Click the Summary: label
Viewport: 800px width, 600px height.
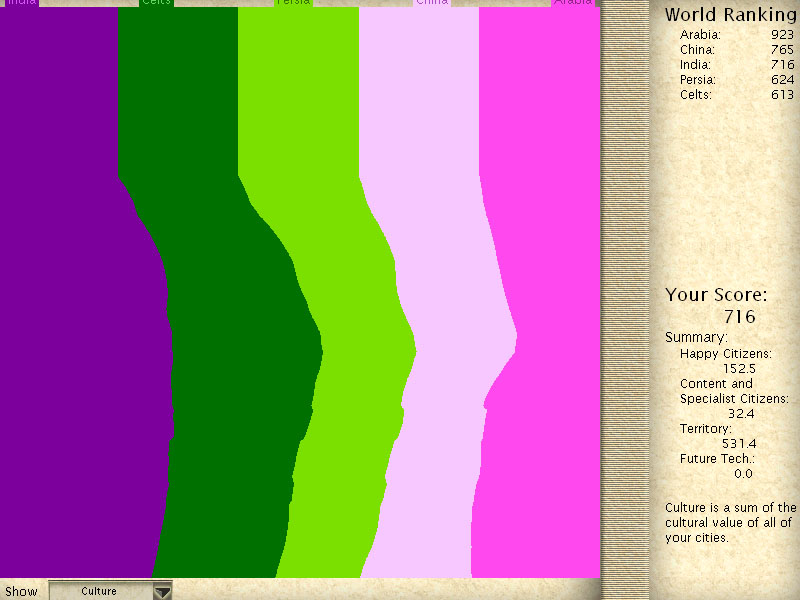pos(696,337)
